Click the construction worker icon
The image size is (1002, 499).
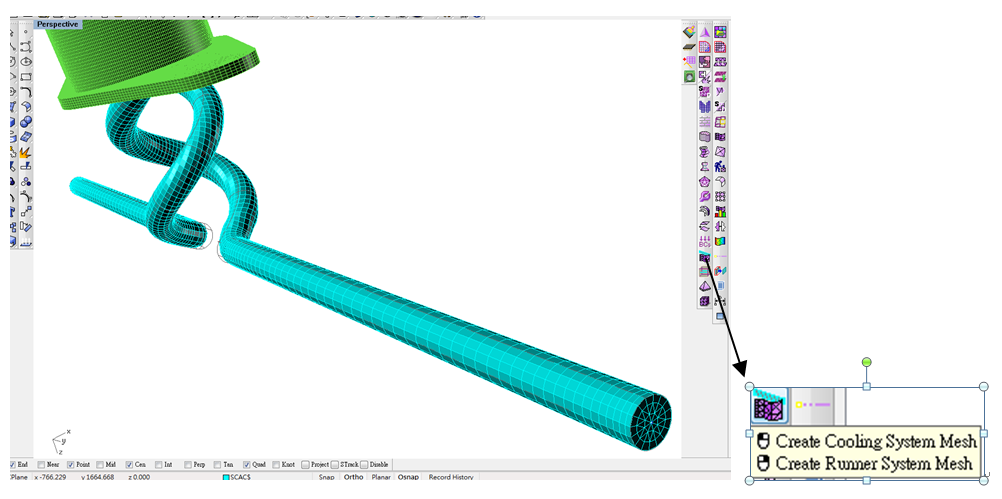click(720, 166)
